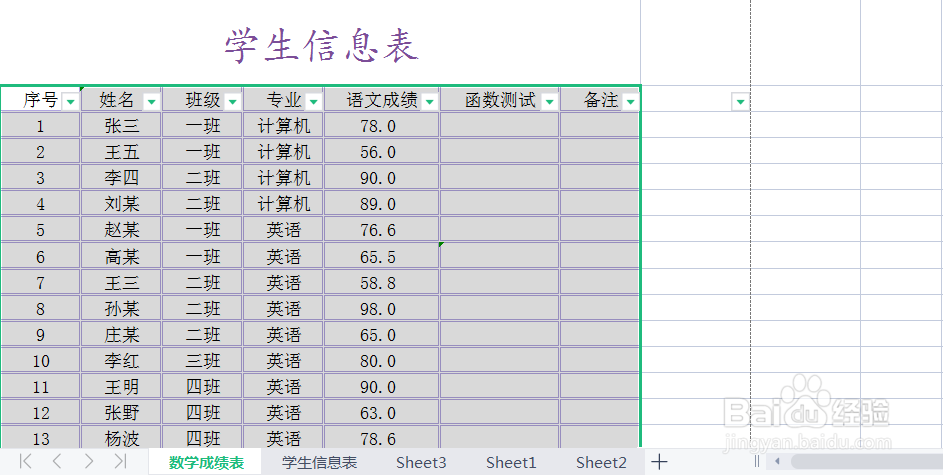Select score cell 89.0
The height and width of the screenshot is (475, 943).
(381, 204)
